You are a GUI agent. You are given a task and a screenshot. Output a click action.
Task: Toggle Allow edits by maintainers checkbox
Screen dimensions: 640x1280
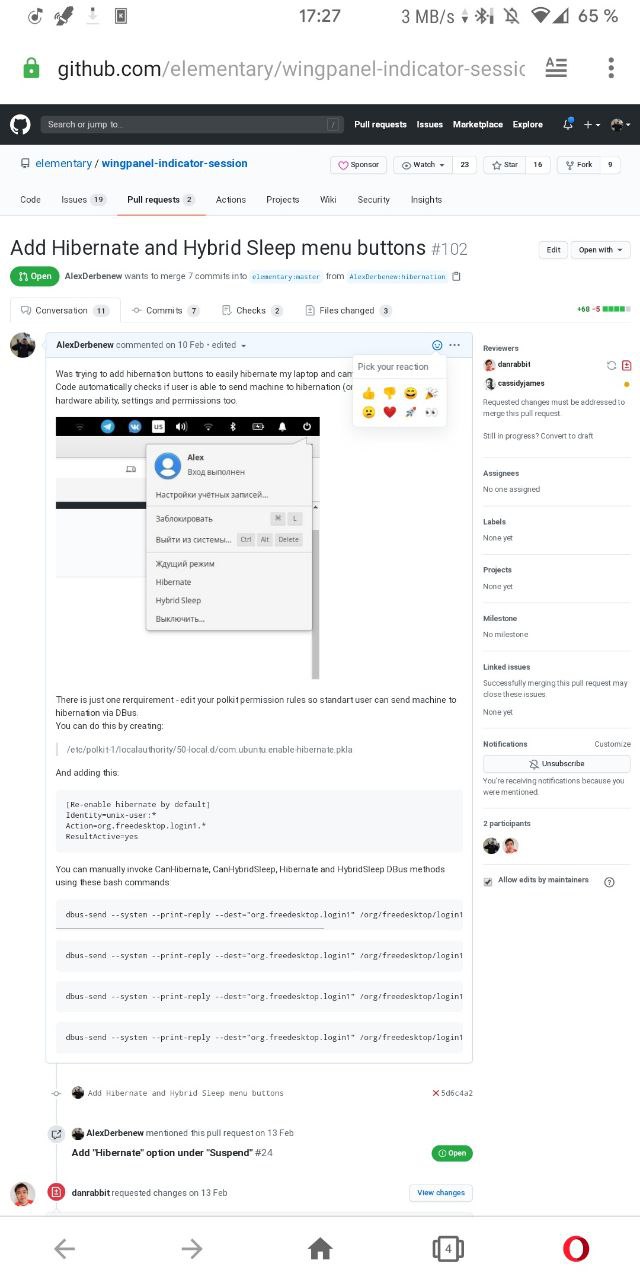click(x=488, y=881)
